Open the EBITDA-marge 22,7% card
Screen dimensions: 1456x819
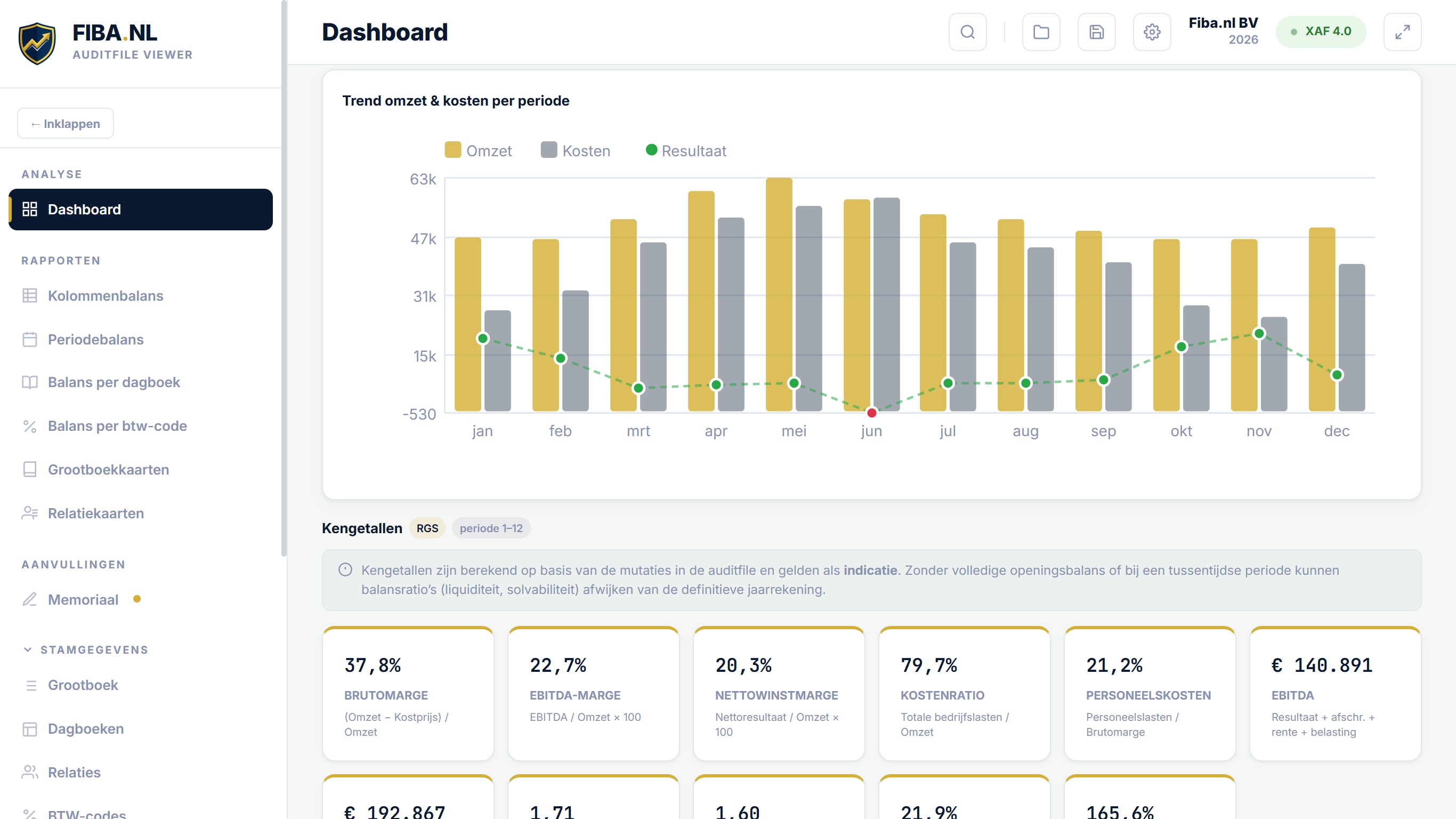coord(594,694)
